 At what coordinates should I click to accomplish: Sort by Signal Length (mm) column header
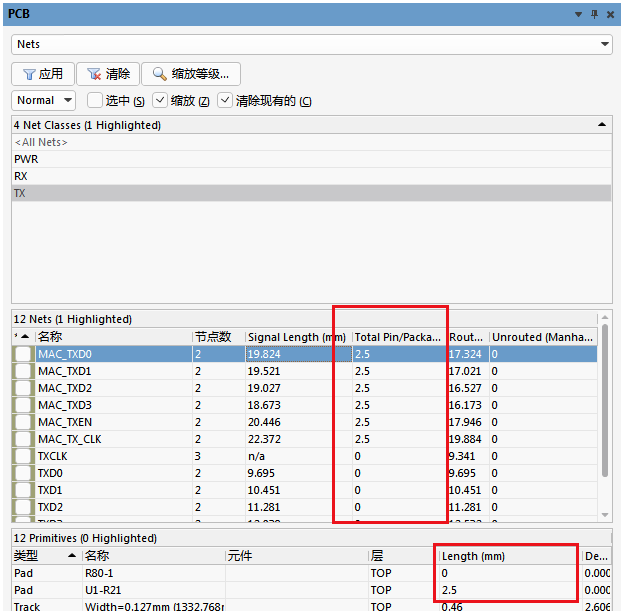[298, 337]
